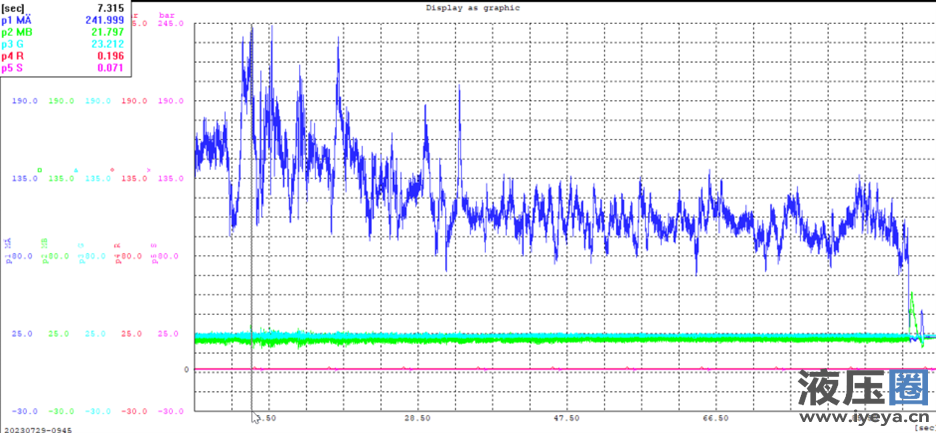Click the magenta 25.0 axis label

pyautogui.click(x=168, y=334)
